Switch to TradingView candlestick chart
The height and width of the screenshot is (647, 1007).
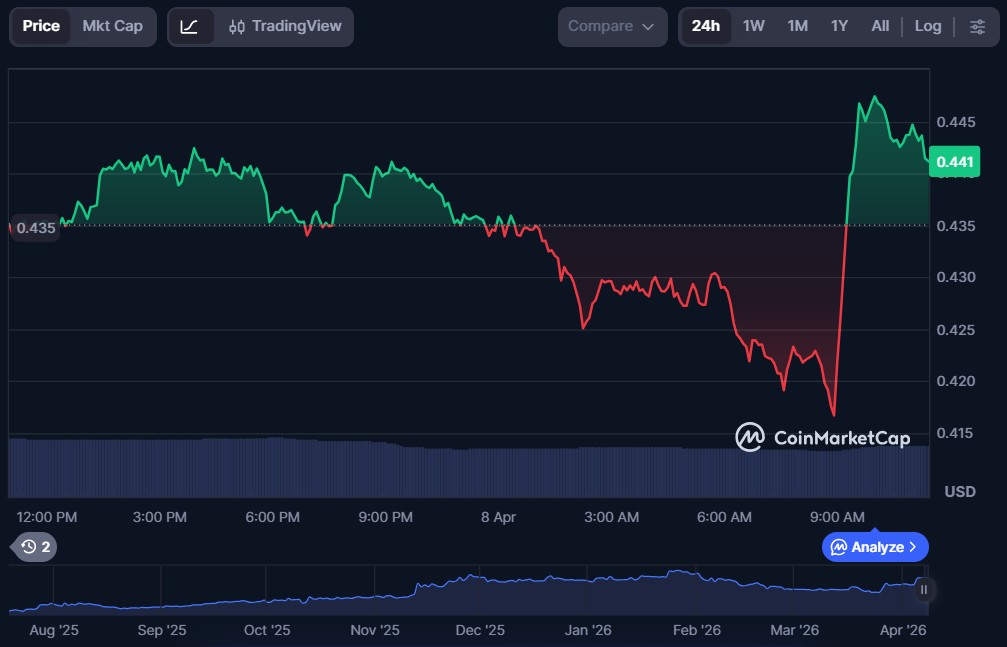(284, 26)
